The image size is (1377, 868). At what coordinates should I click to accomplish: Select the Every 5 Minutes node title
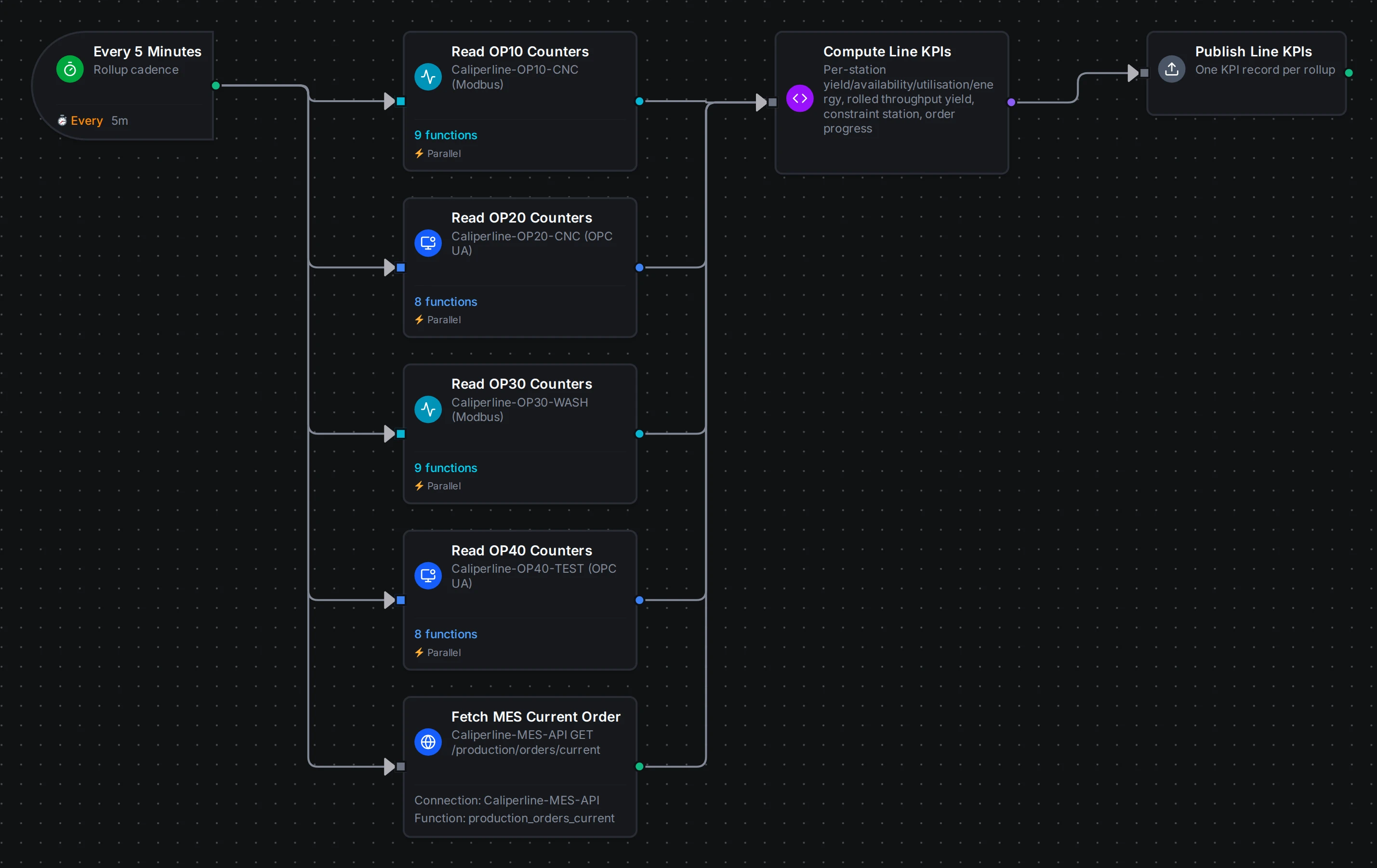click(147, 52)
